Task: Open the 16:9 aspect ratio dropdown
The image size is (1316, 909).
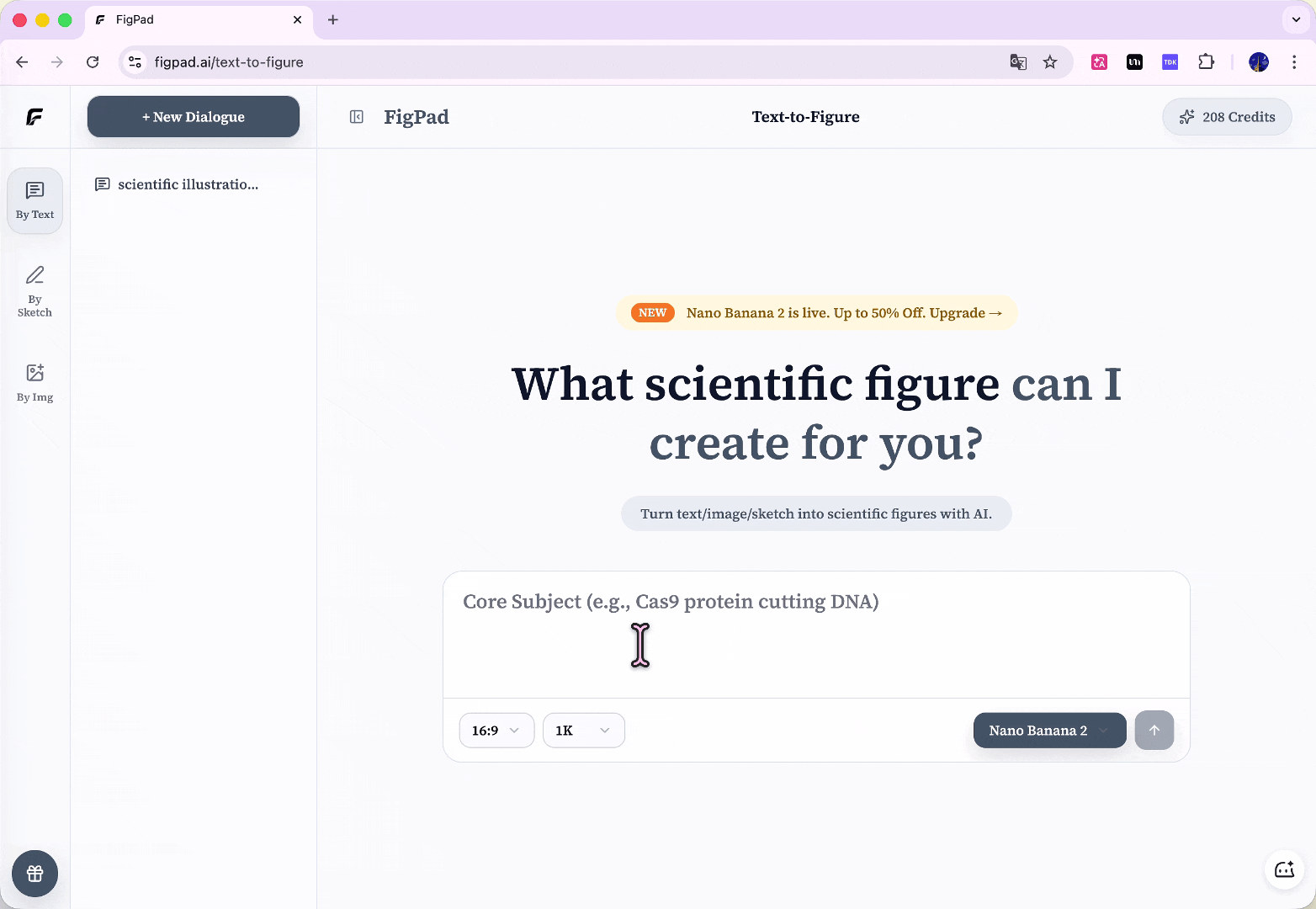Action: coord(496,731)
